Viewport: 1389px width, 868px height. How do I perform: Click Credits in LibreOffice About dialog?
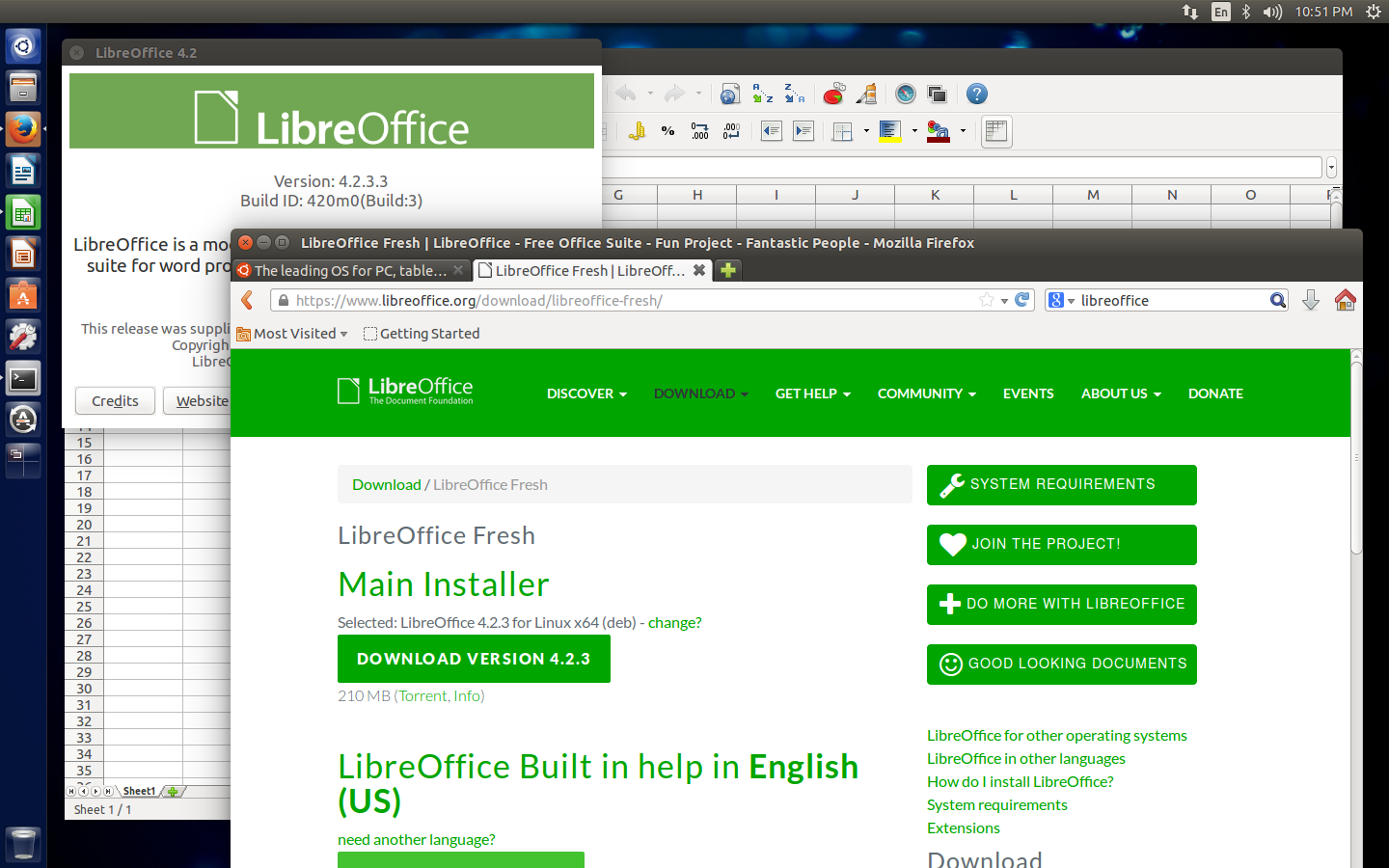pyautogui.click(x=115, y=400)
